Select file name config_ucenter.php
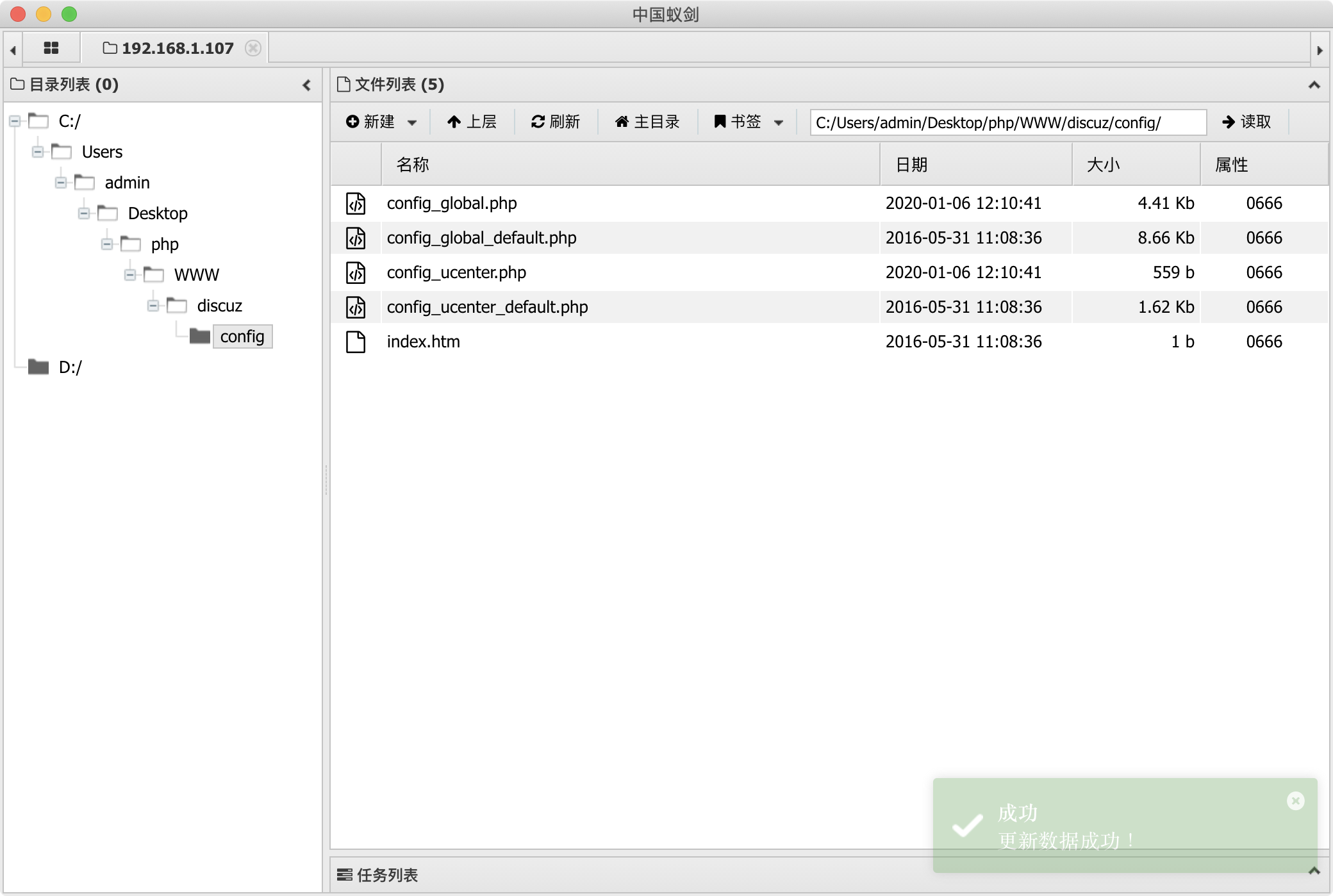The width and height of the screenshot is (1333, 896). (x=456, y=272)
